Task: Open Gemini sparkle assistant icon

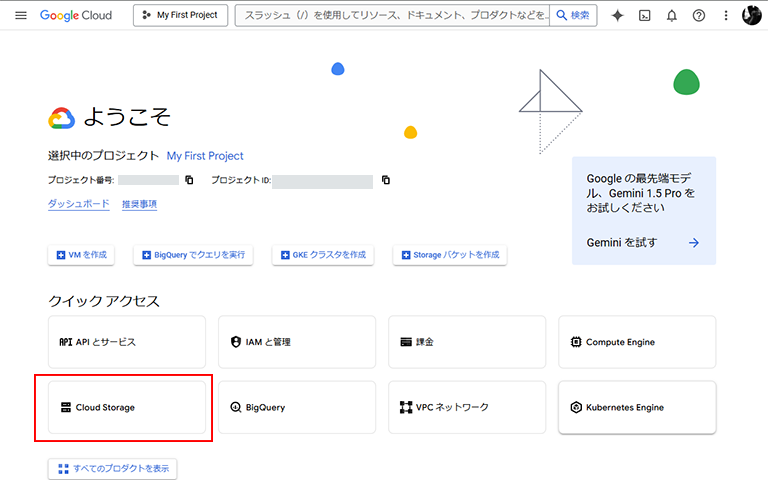Action: 618,16
